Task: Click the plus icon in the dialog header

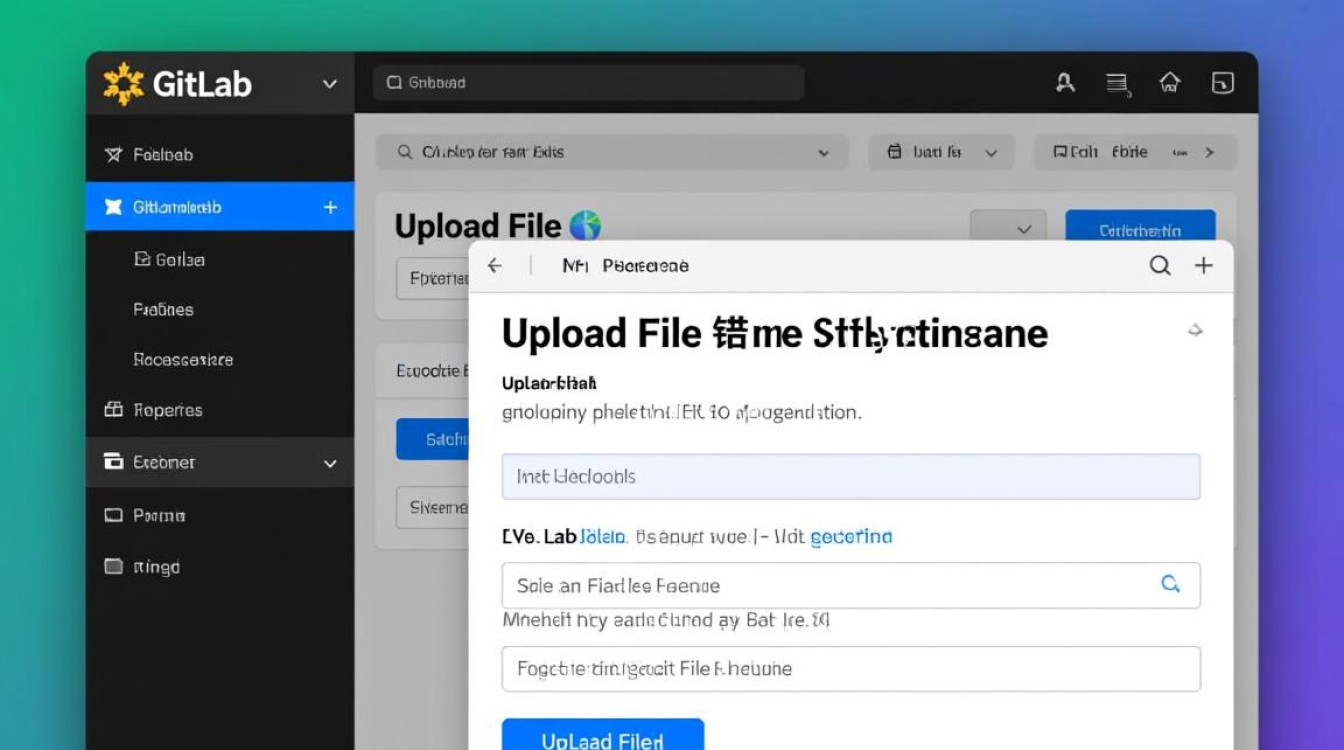Action: point(1204,265)
